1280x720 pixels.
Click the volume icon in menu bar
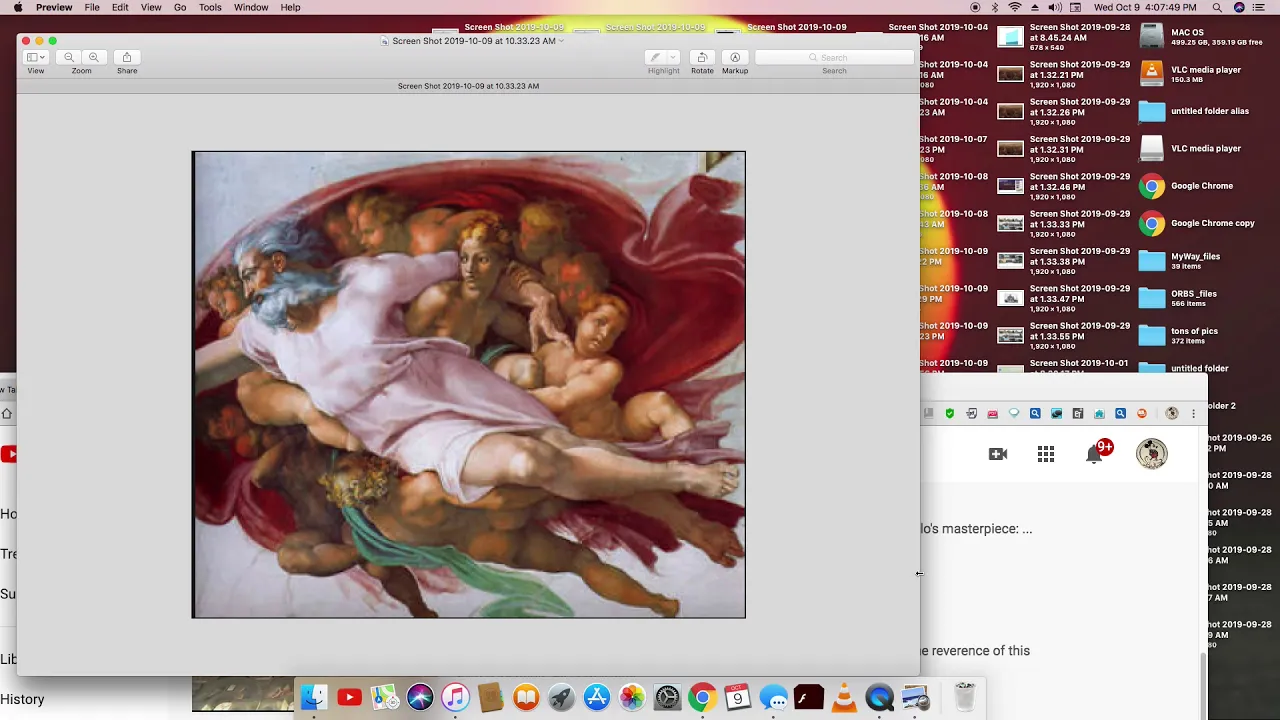coord(1054,7)
